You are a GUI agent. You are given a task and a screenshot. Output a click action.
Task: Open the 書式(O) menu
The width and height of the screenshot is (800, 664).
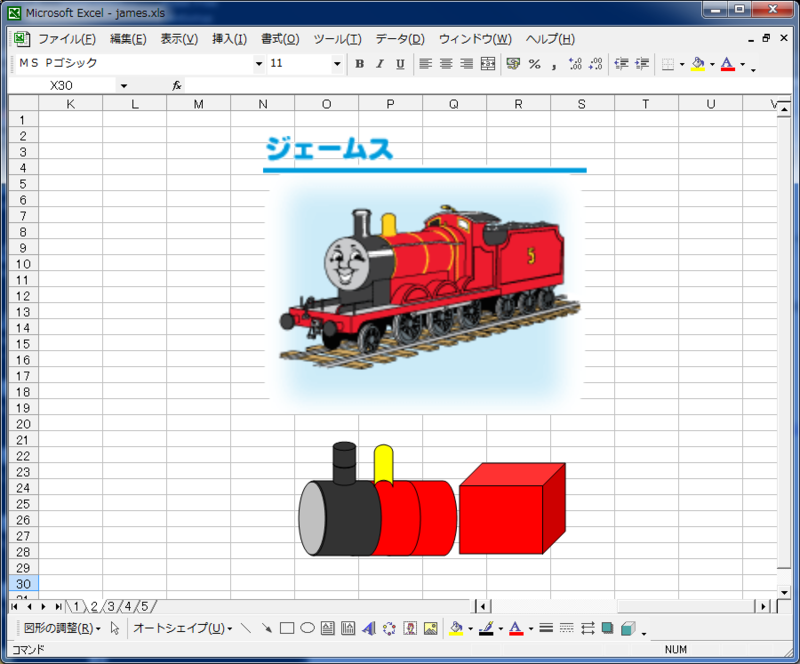coord(280,39)
